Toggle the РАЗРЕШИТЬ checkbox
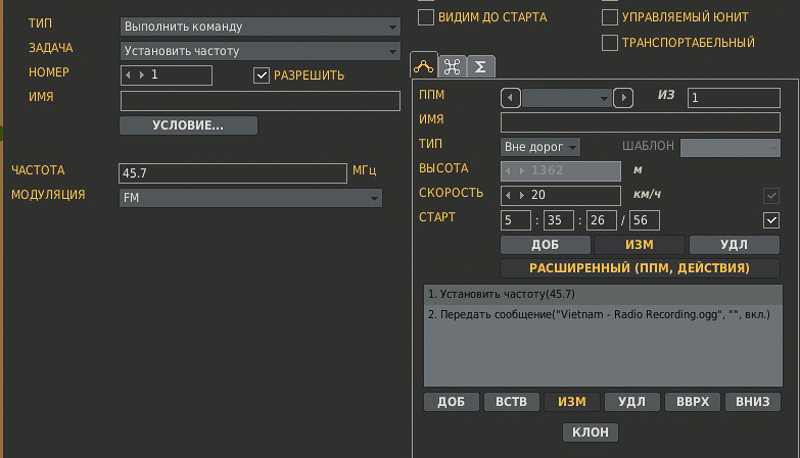This screenshot has height=458, width=800. click(262, 75)
